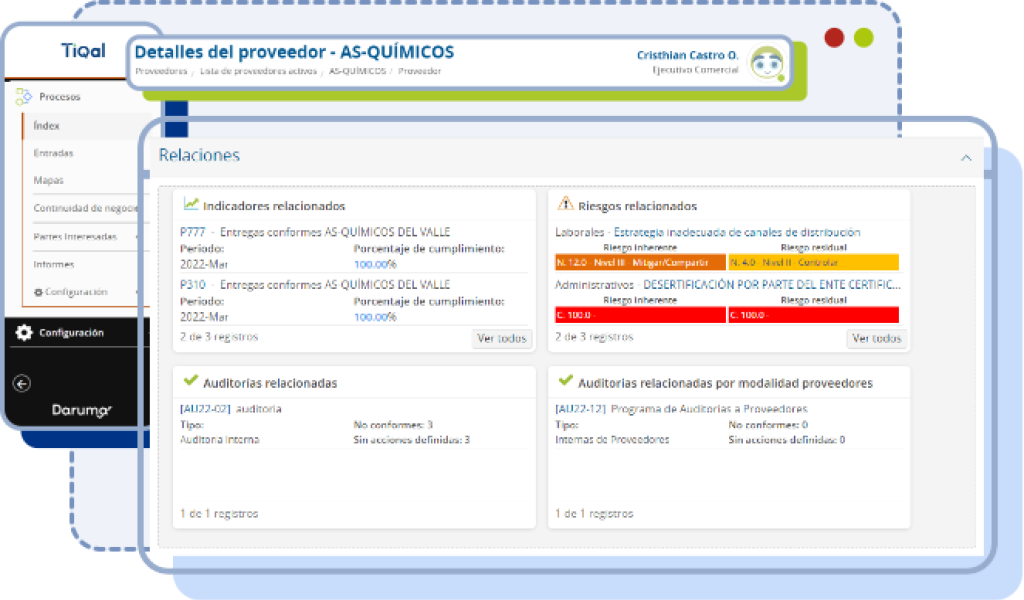Image resolution: width=1024 pixels, height=600 pixels.
Task: Click 'Internas de Proveedores' audit type text
Action: click(612, 440)
